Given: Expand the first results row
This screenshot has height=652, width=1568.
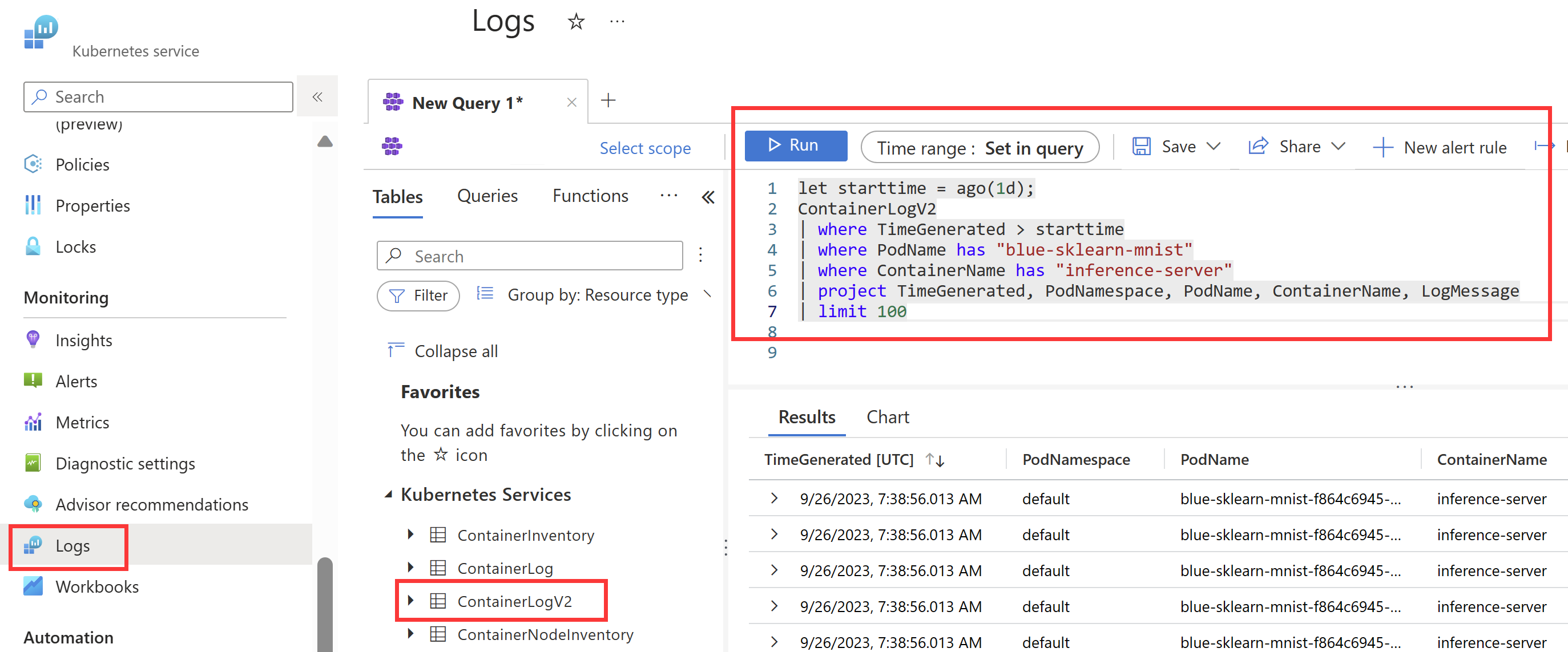Looking at the screenshot, I should [x=773, y=498].
